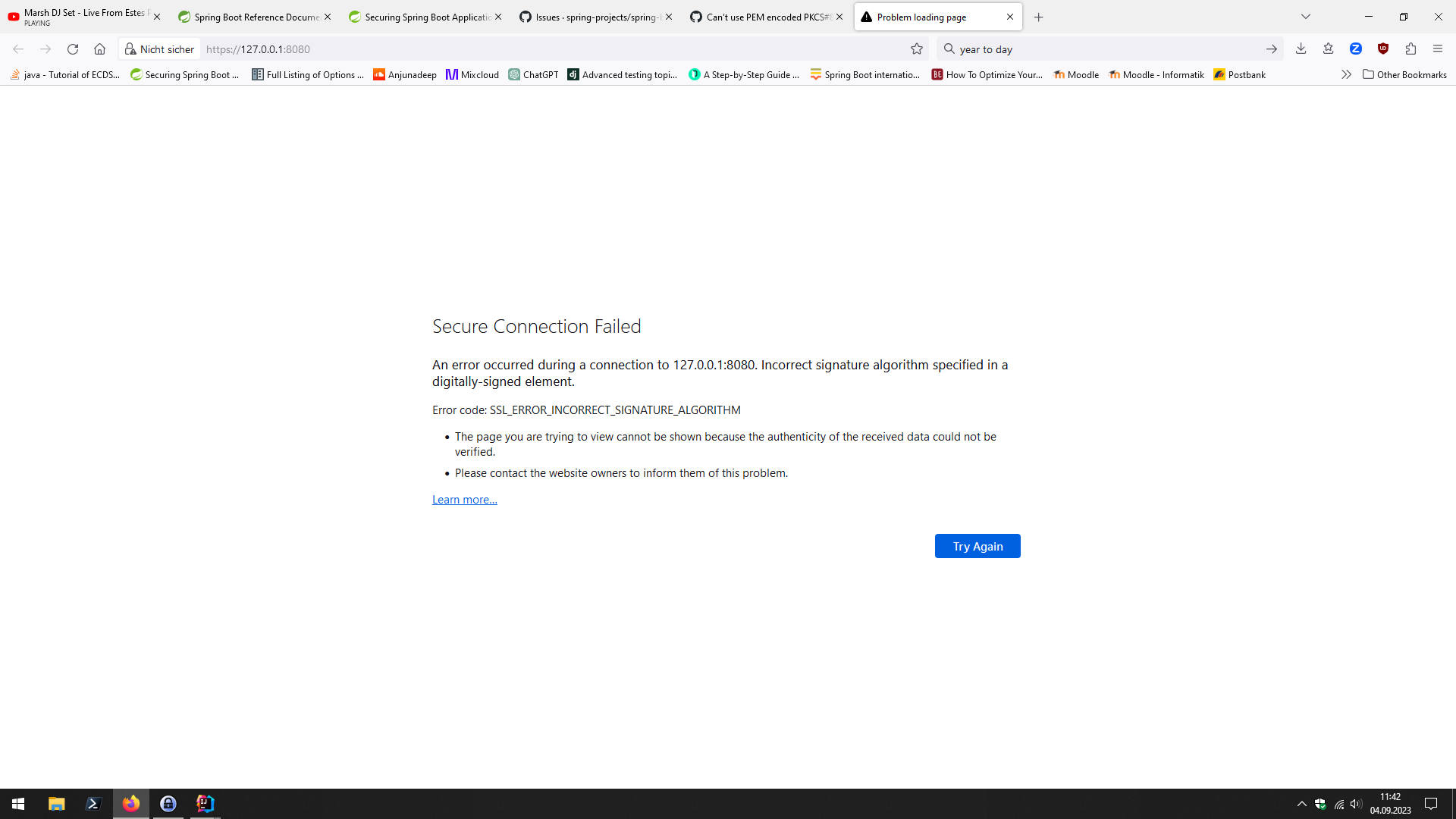Switch to Spring Boot Reference Documentation tab

point(249,17)
